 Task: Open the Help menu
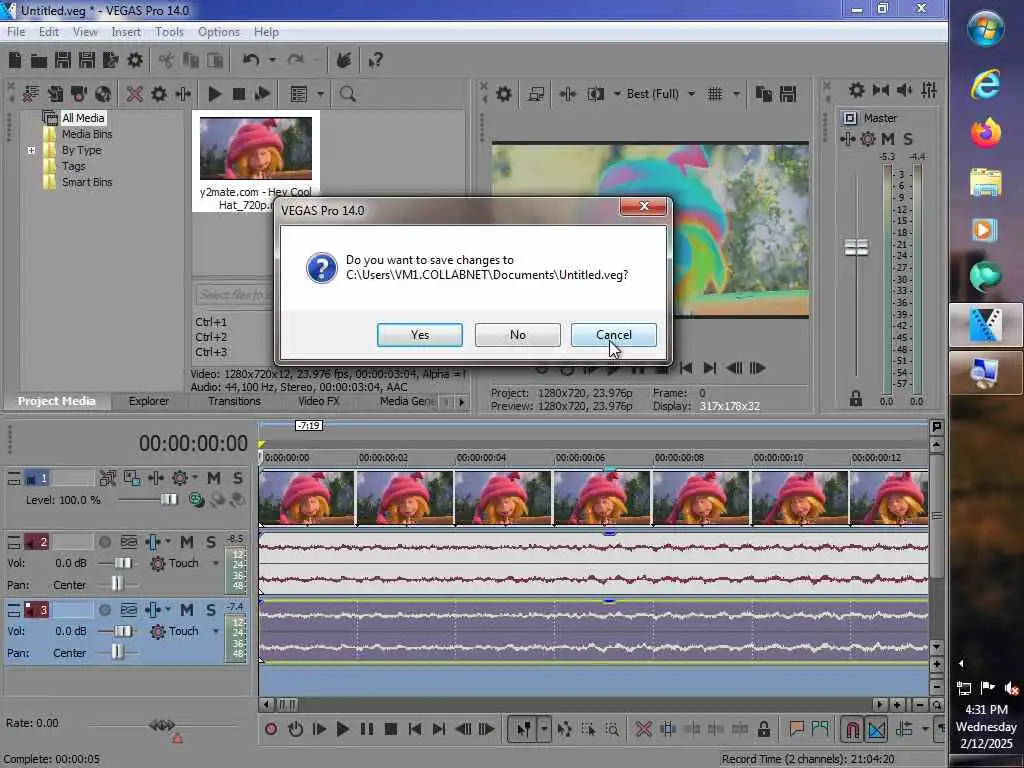pos(266,32)
